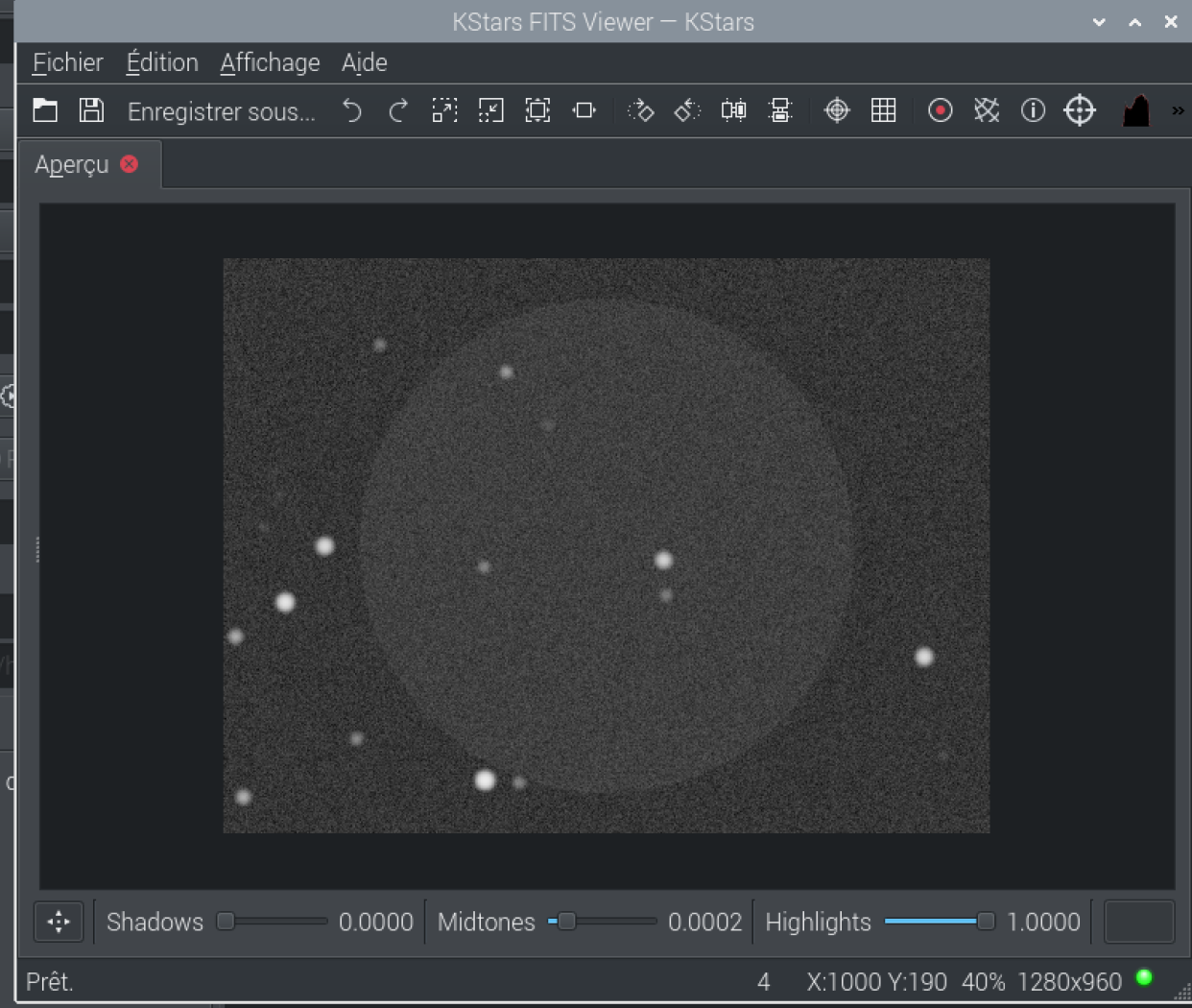
Task: Open the Édition menu
Action: click(x=162, y=62)
